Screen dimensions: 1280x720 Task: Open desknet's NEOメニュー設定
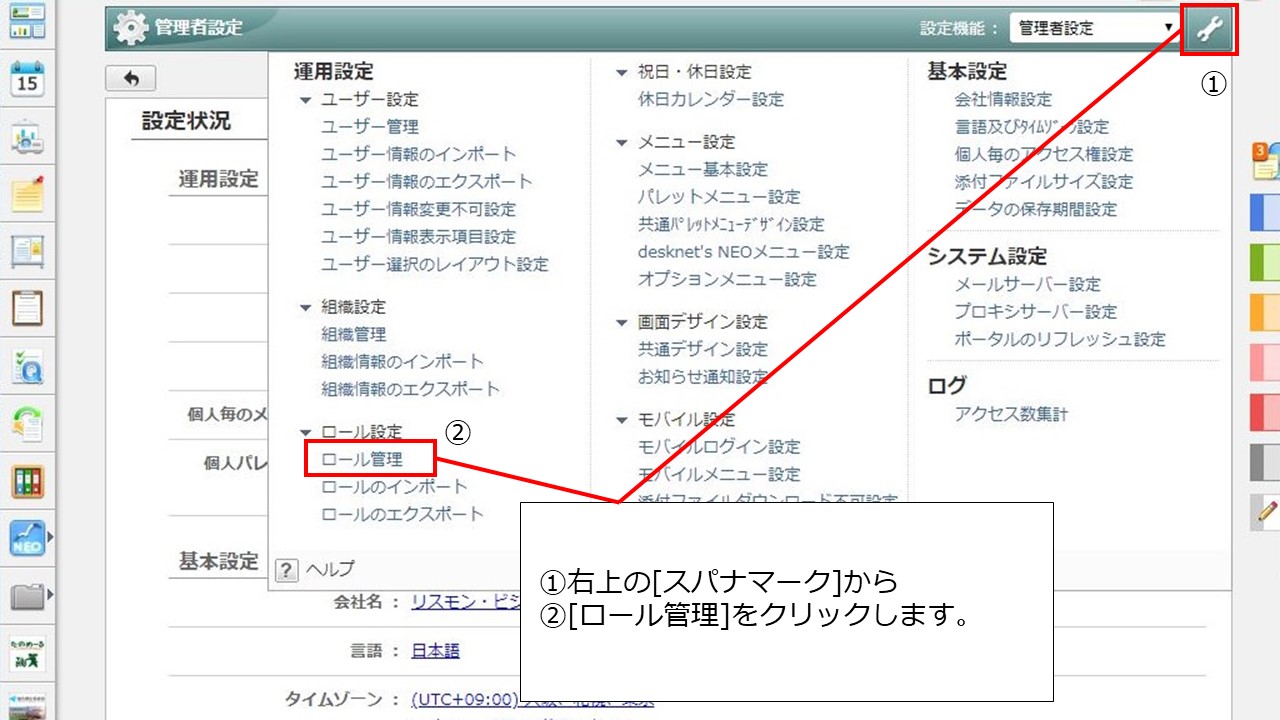click(x=744, y=252)
